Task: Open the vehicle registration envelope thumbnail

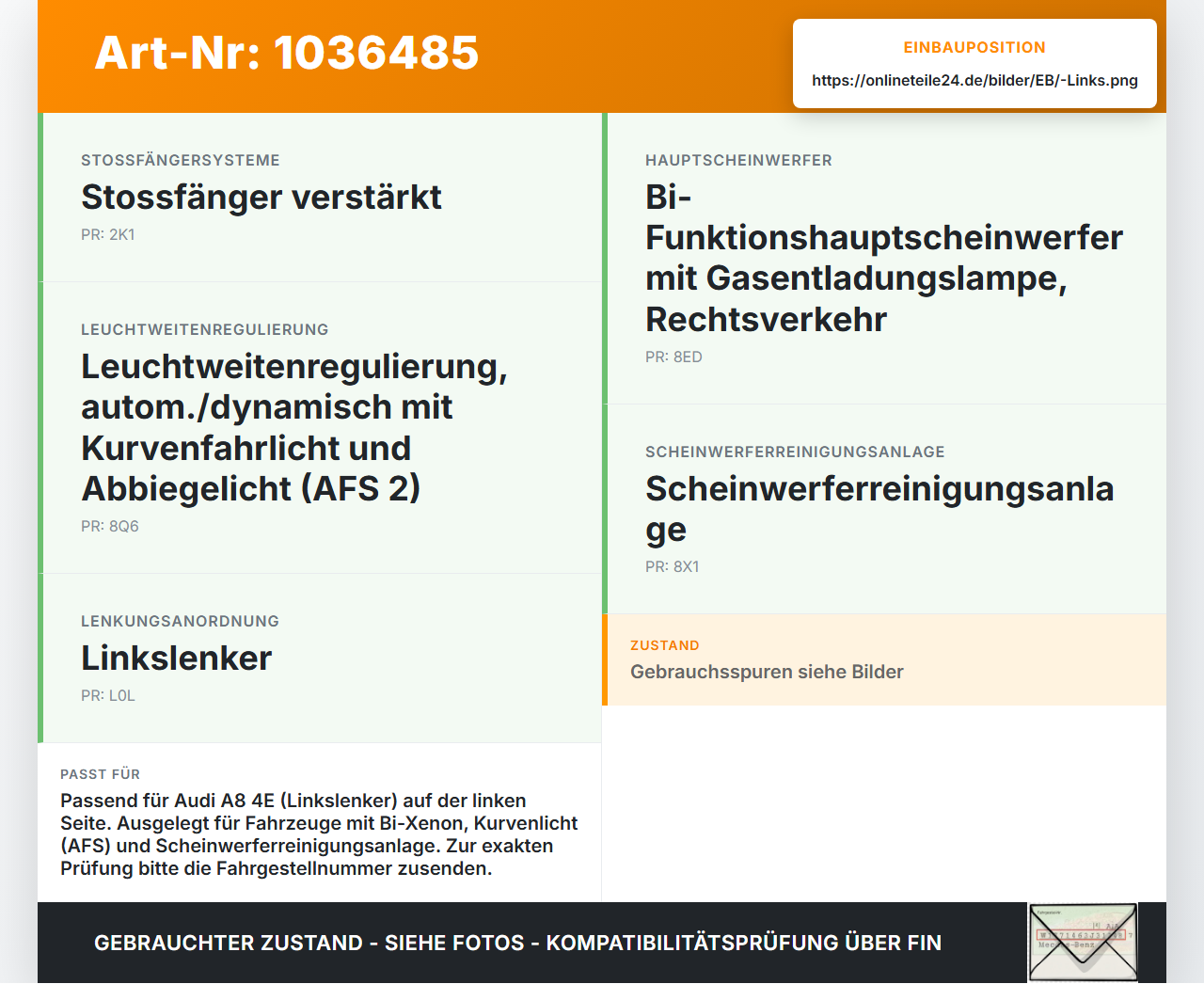Action: [x=1084, y=944]
